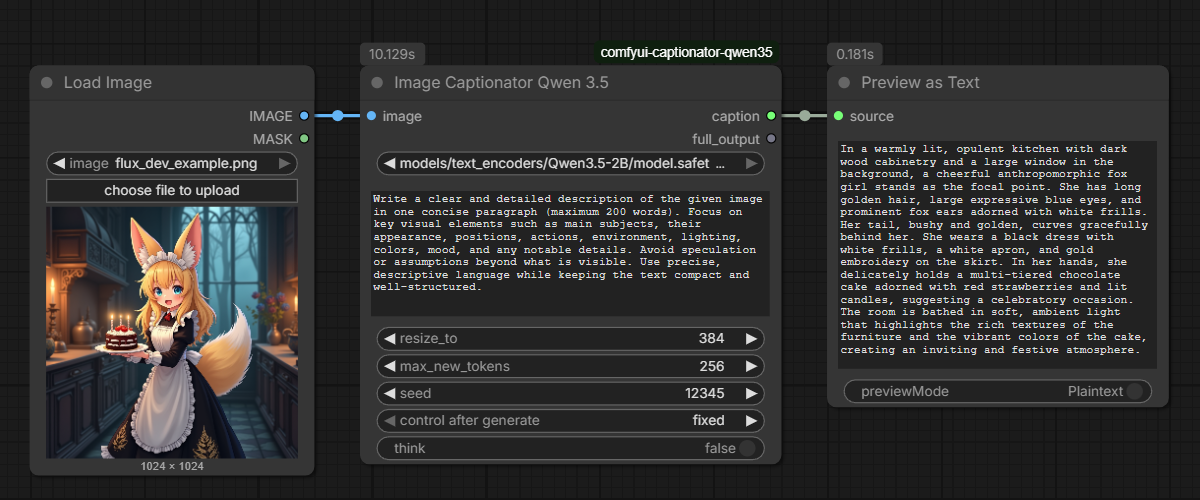Click the generated caption text output area
Image resolution: width=1200 pixels, height=500 pixels.
pyautogui.click(x=998, y=254)
